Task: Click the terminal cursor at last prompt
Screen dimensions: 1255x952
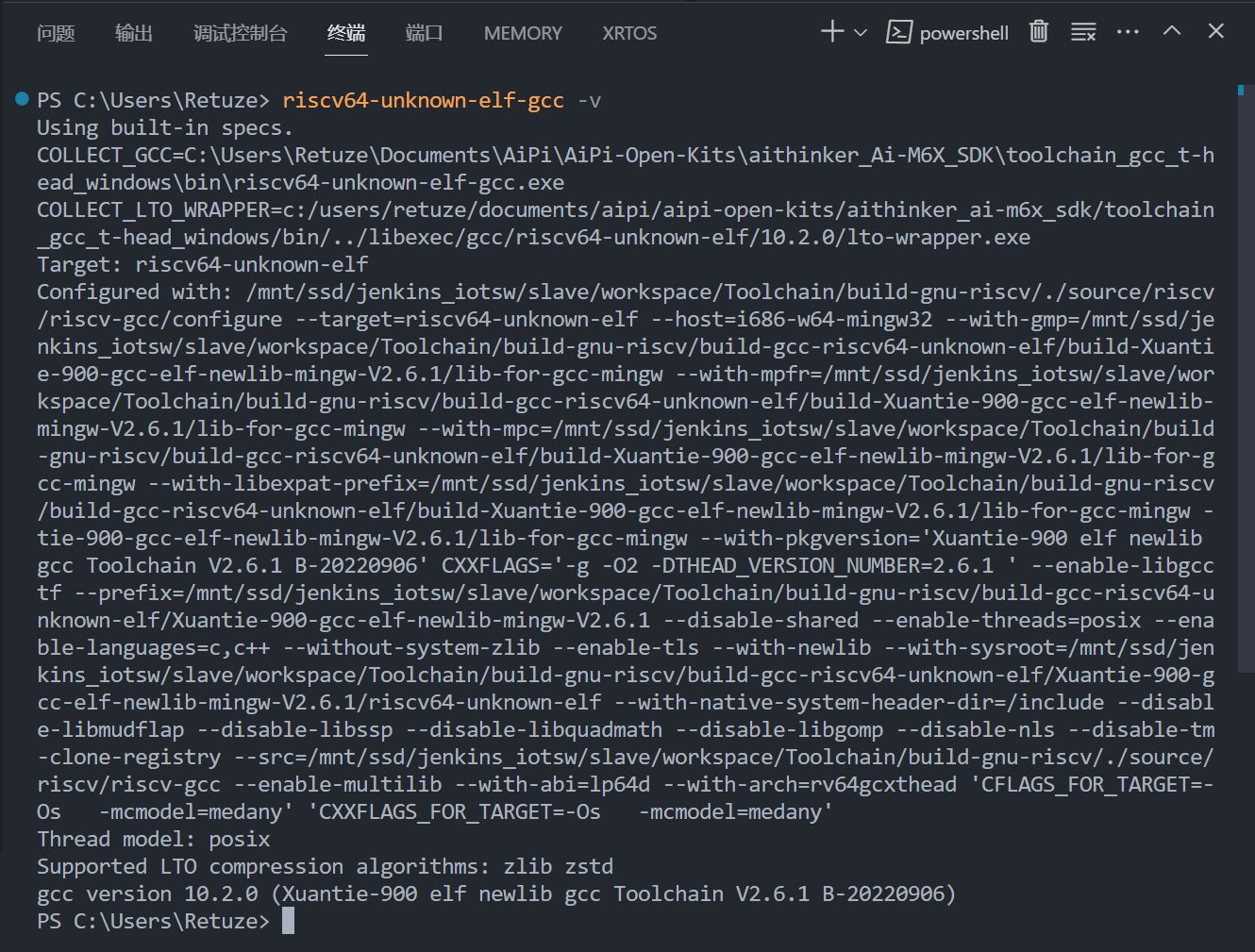Action: pos(288,921)
